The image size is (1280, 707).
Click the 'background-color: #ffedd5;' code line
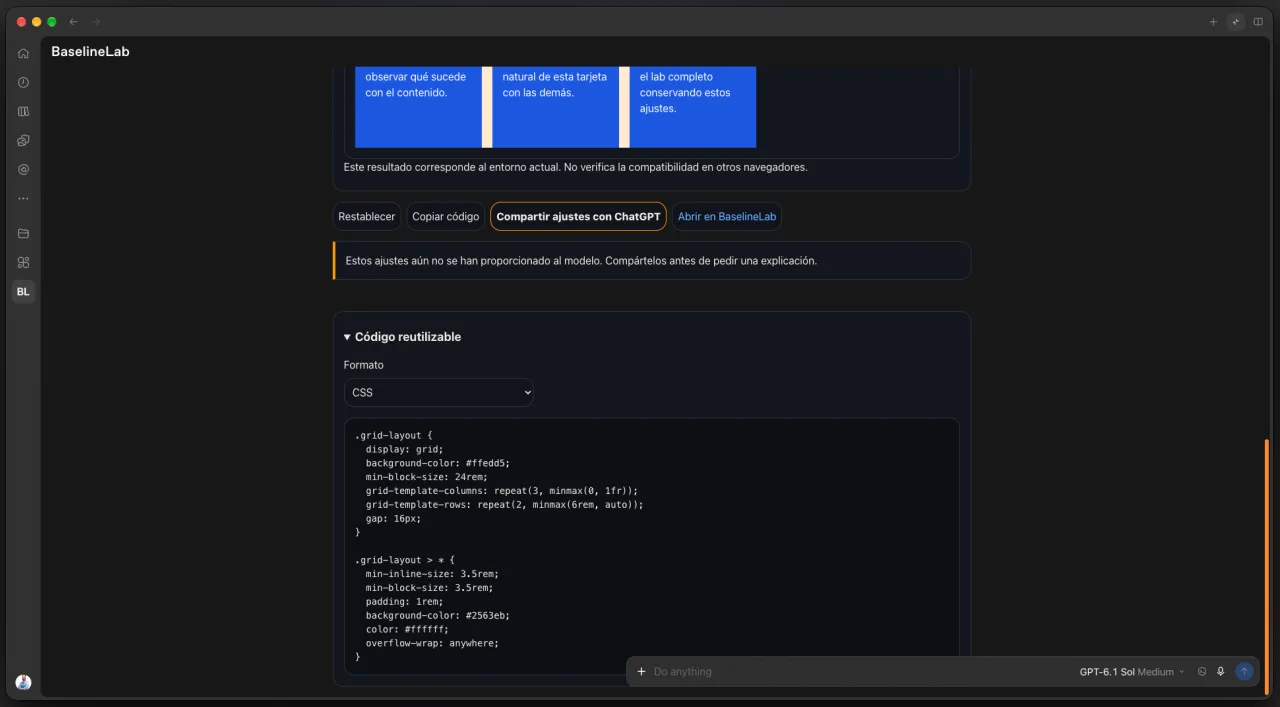(438, 464)
